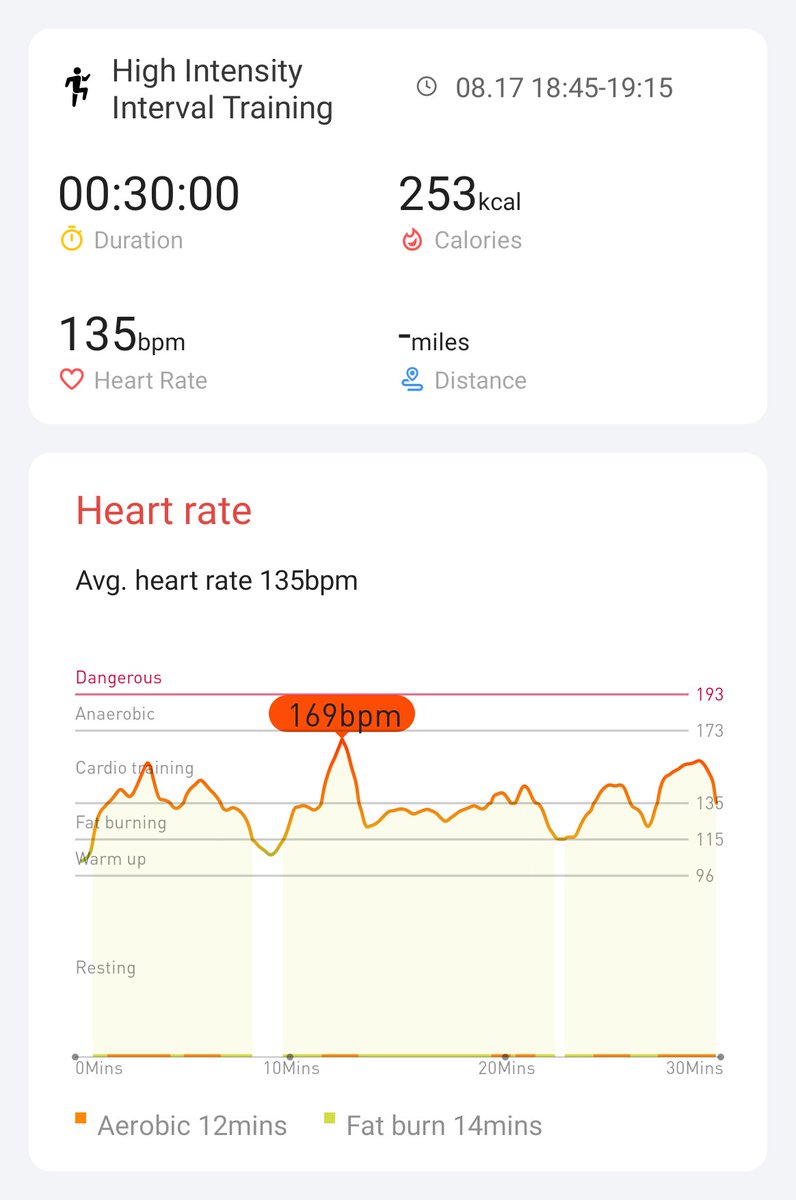Tap the clock icon beside workout time
The height and width of the screenshot is (1200, 796).
pyautogui.click(x=427, y=87)
